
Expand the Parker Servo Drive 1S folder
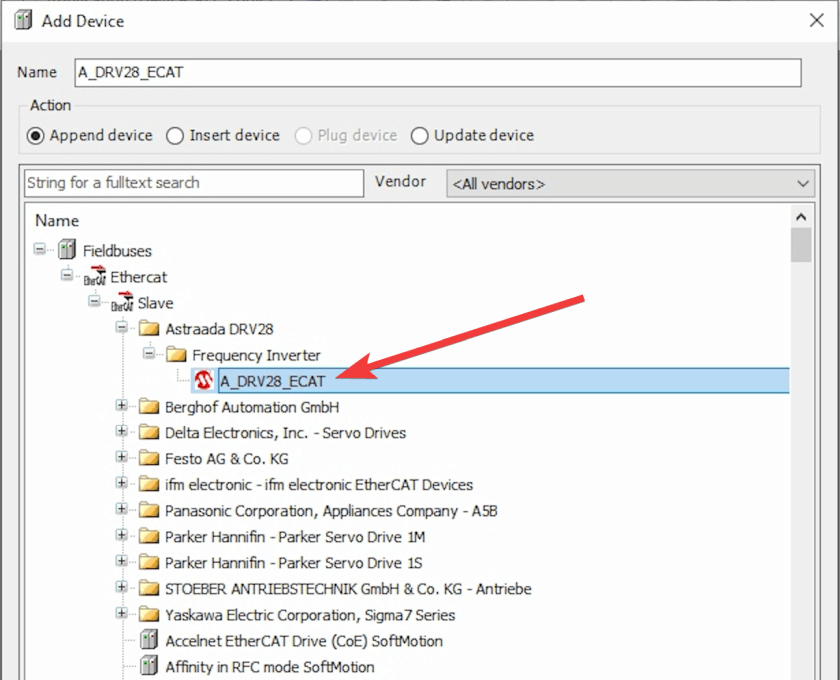click(x=122, y=561)
